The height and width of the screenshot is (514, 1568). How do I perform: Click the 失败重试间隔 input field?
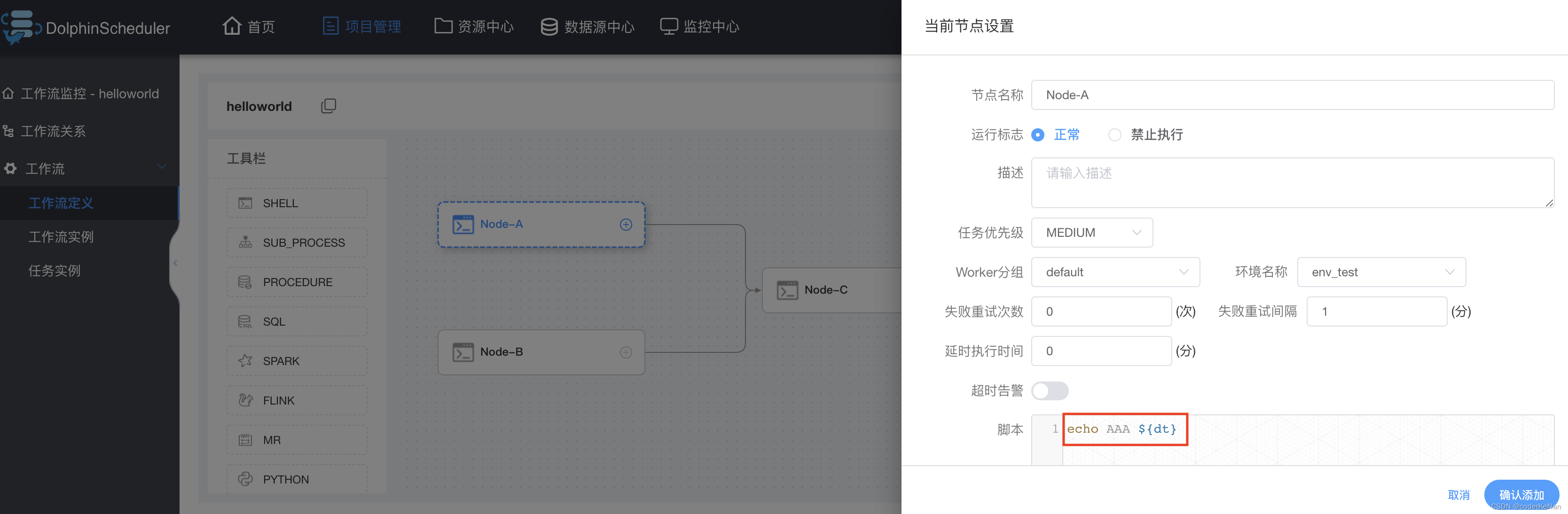tap(1376, 312)
